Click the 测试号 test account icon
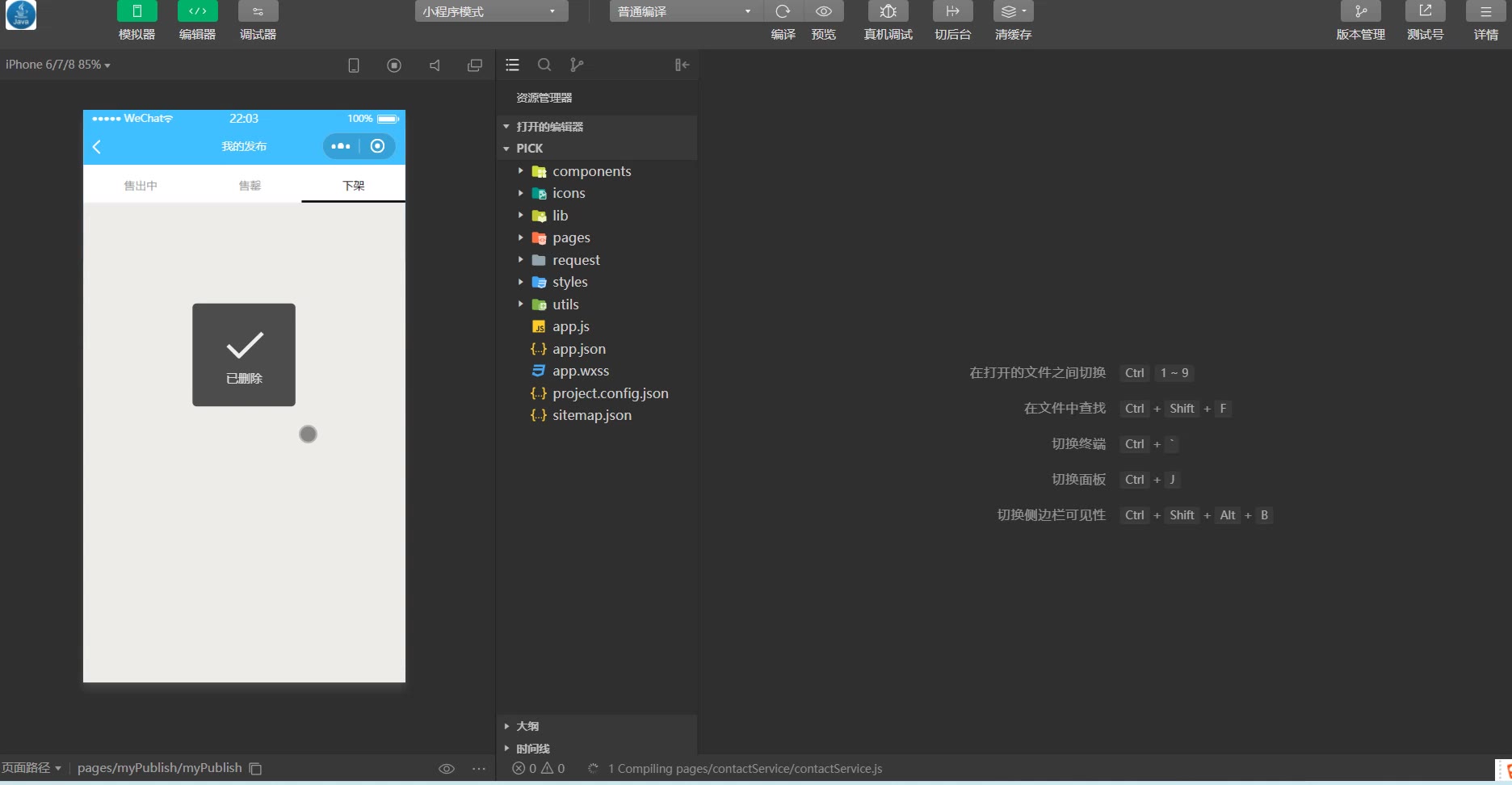The image size is (1512, 785). (1425, 11)
